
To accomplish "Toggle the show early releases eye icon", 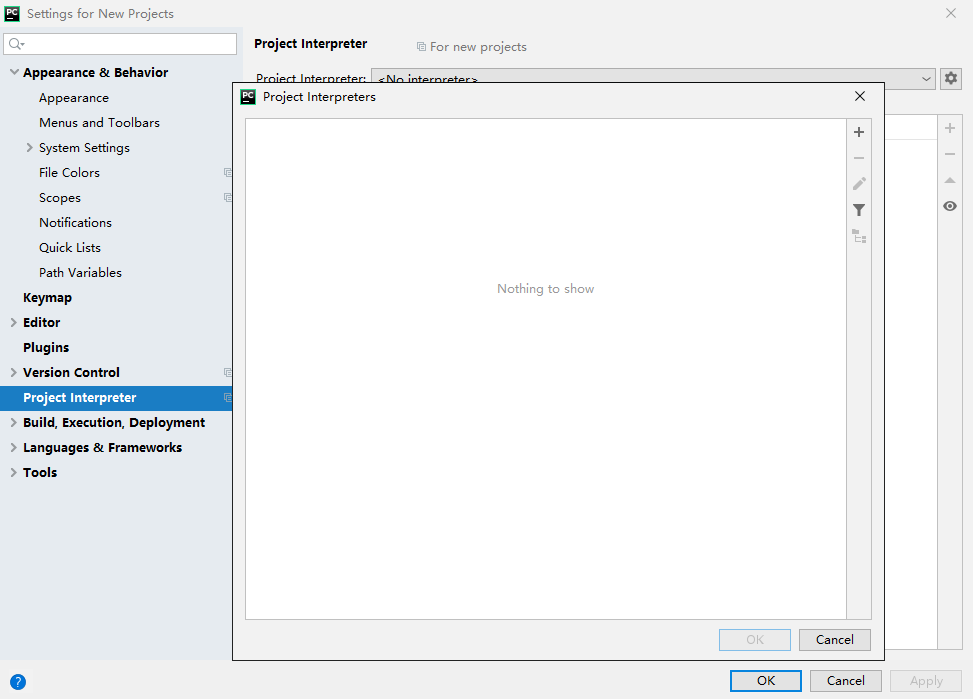I will point(949,206).
